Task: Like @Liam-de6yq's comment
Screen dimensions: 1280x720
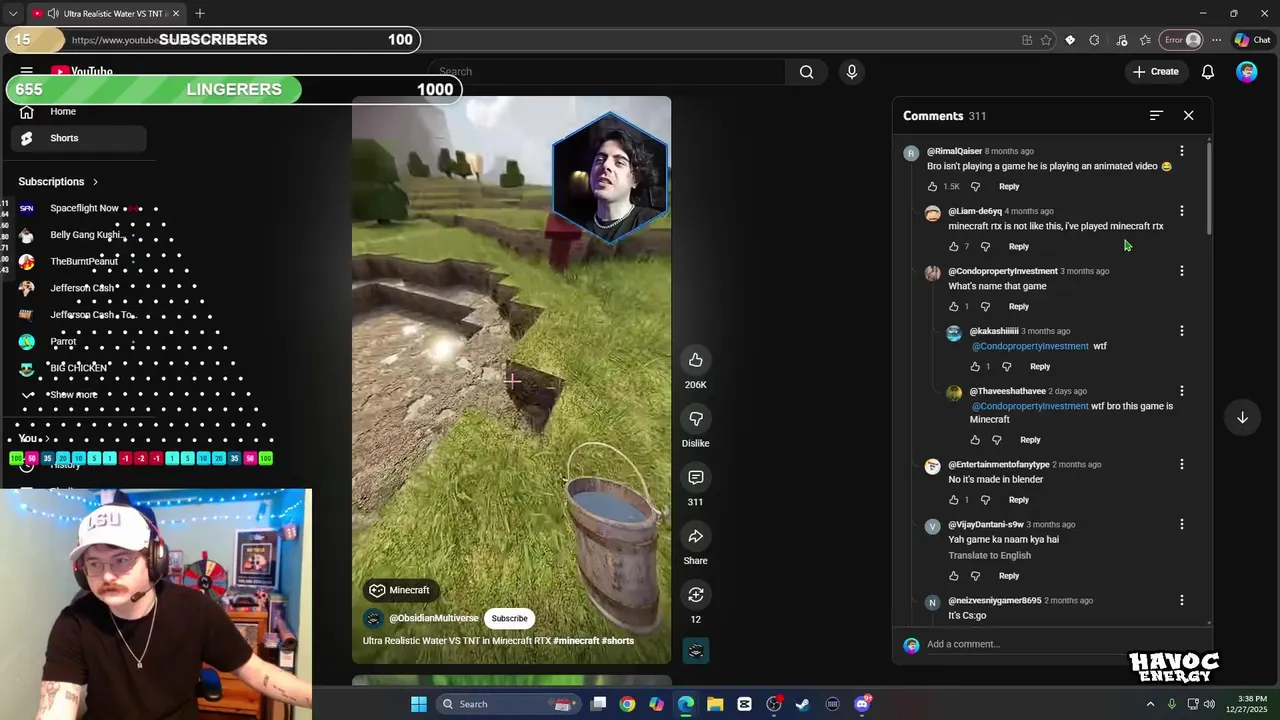Action: point(953,247)
